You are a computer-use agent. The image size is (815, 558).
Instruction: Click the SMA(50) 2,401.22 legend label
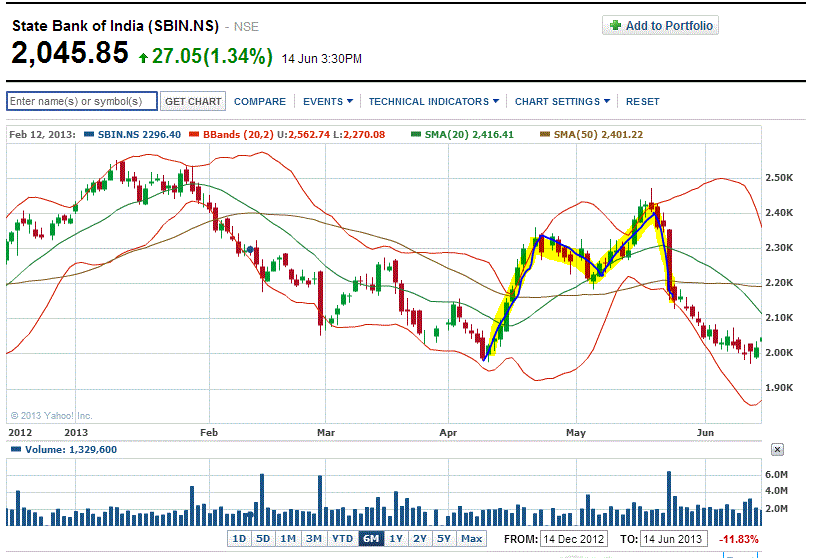598,135
